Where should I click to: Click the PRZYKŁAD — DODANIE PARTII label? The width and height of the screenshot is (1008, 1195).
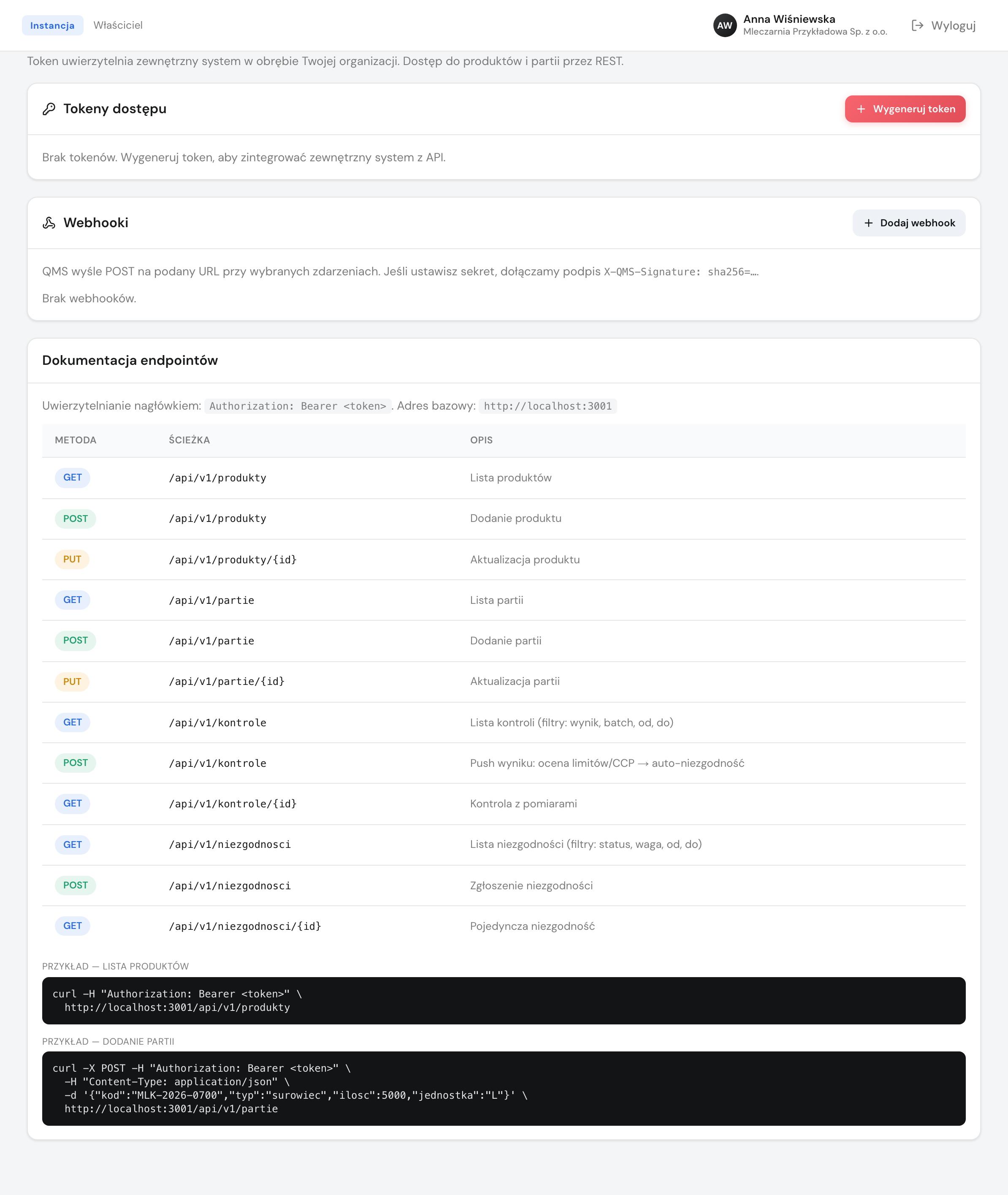(x=108, y=1041)
